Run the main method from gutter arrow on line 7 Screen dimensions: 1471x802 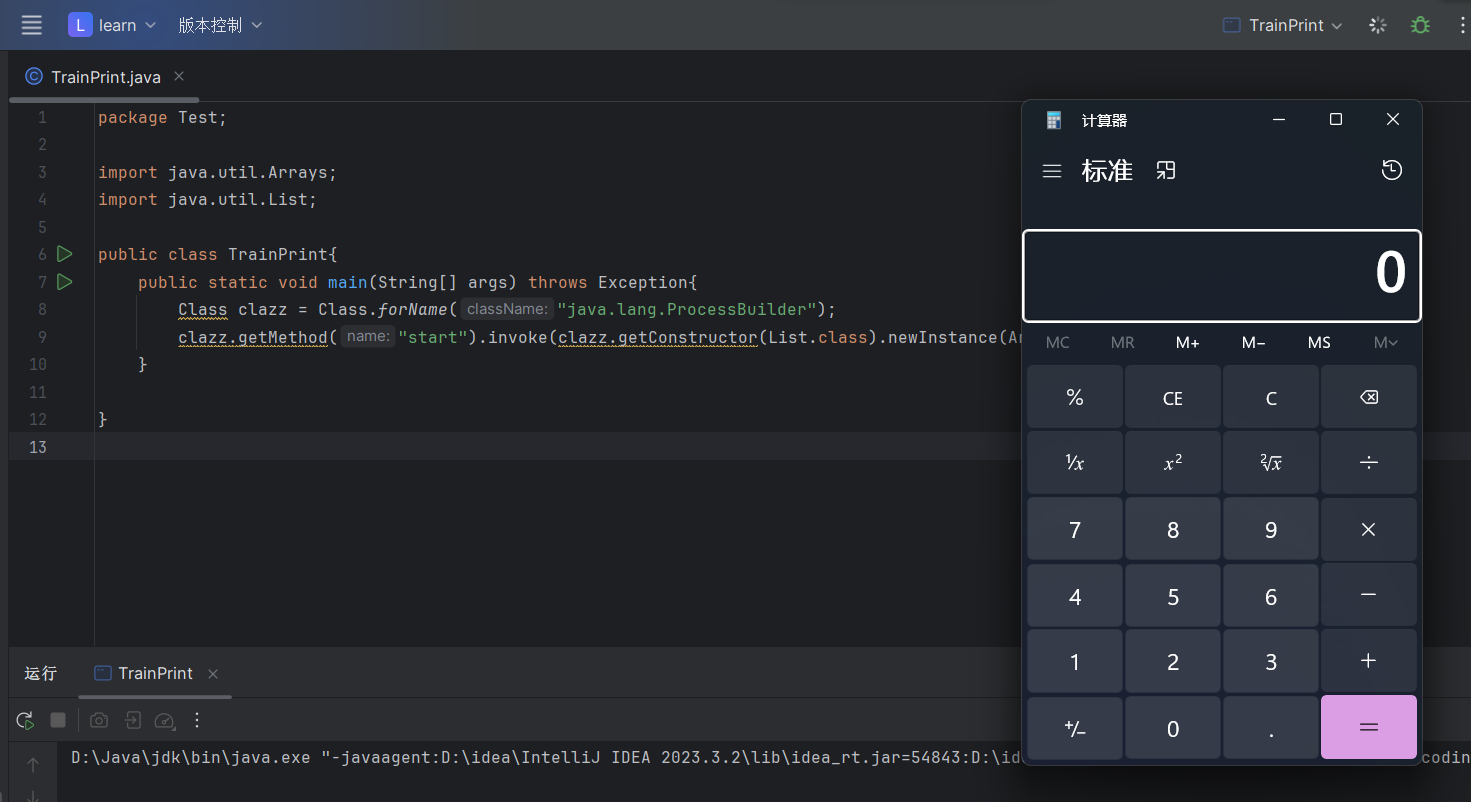point(65,282)
